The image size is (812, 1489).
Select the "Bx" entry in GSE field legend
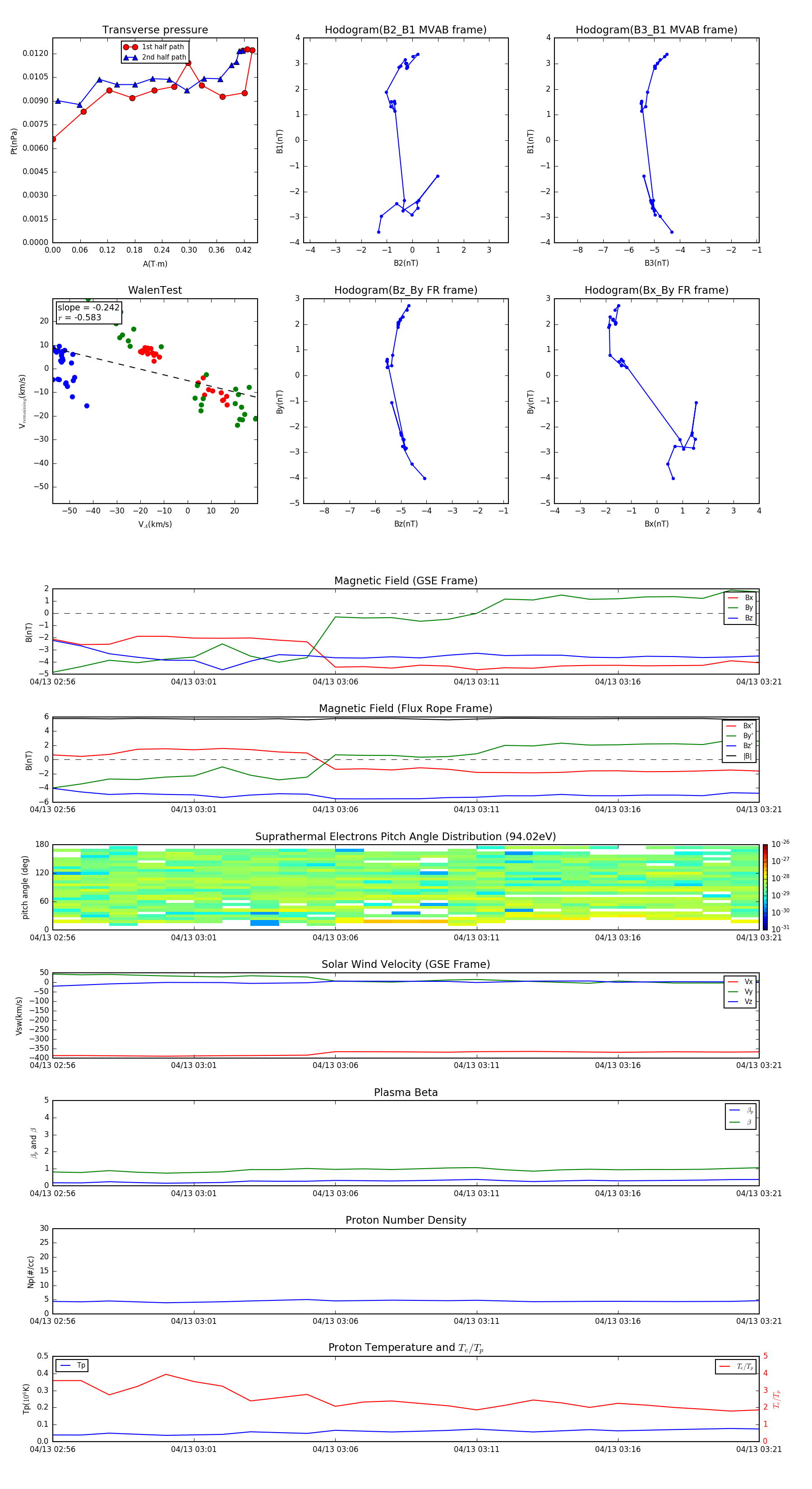click(740, 598)
